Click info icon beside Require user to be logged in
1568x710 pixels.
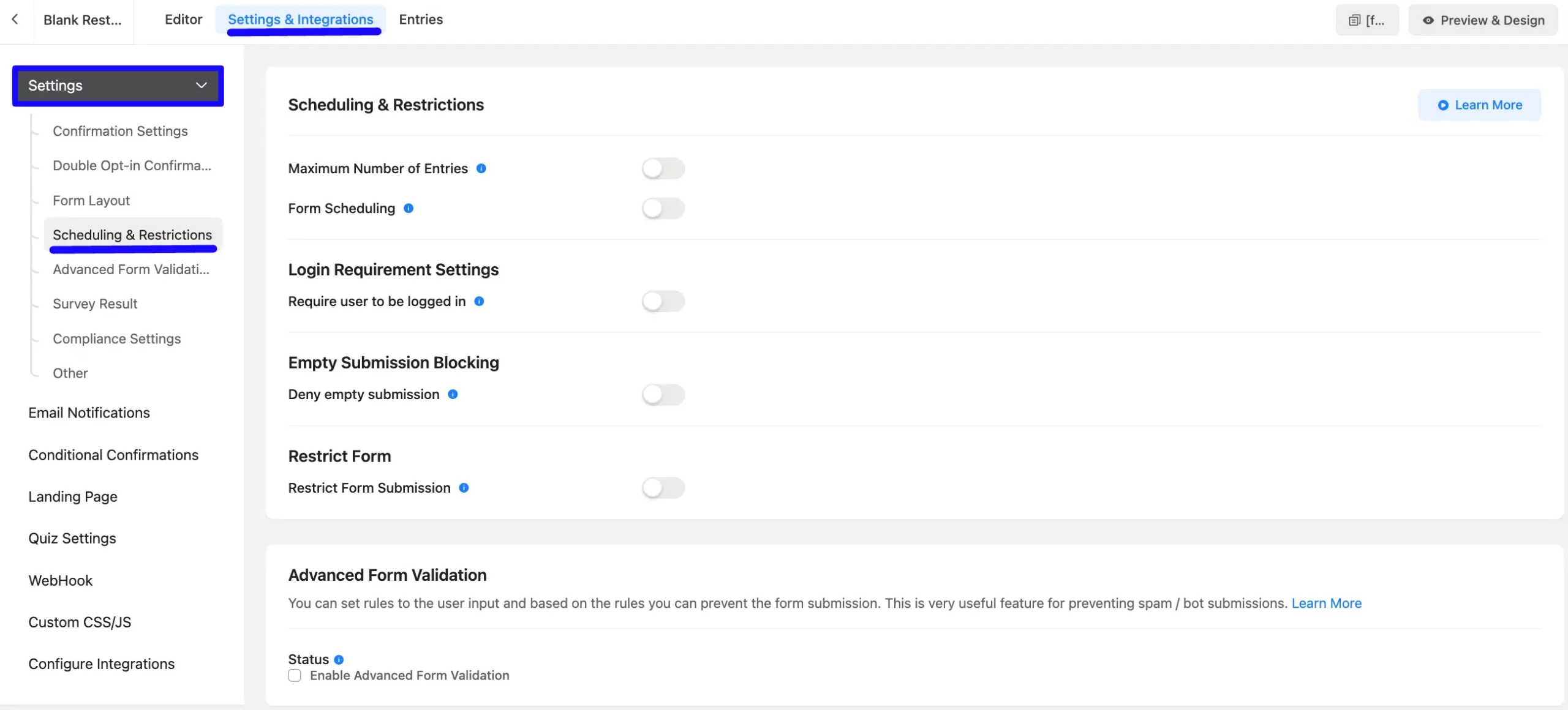point(480,301)
